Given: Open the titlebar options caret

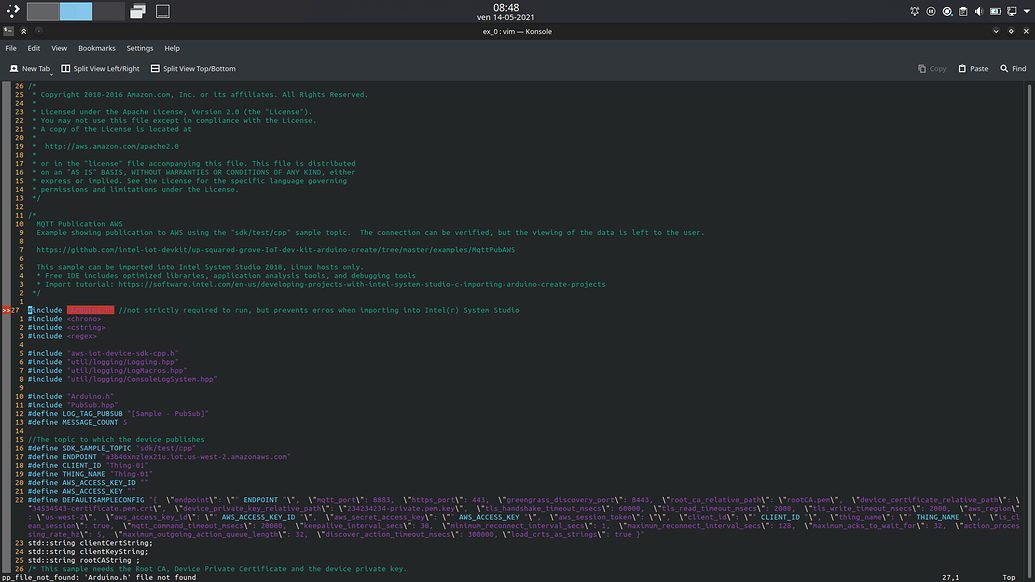Looking at the screenshot, I should click(x=996, y=31).
